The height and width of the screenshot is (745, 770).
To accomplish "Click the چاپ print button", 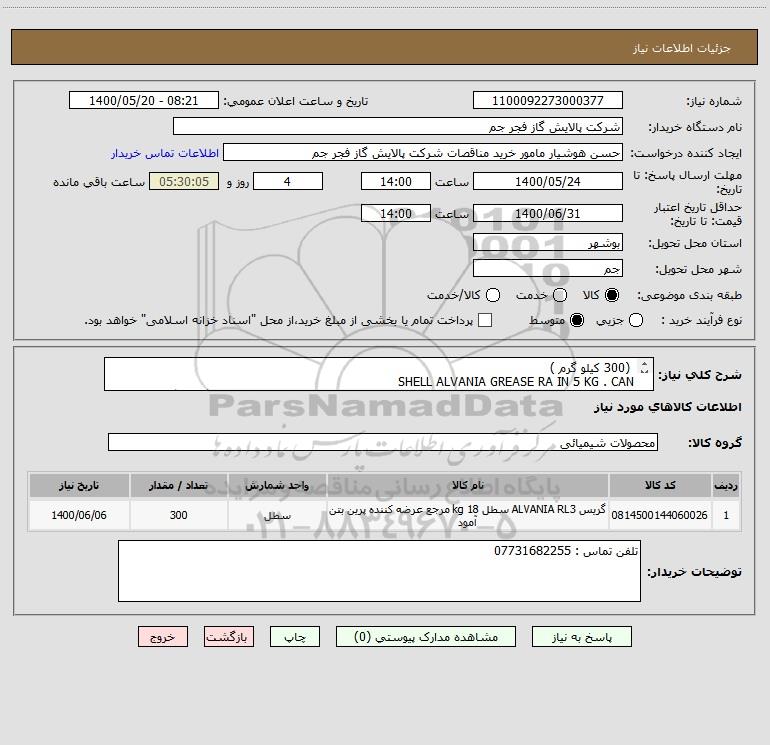I will tap(295, 637).
